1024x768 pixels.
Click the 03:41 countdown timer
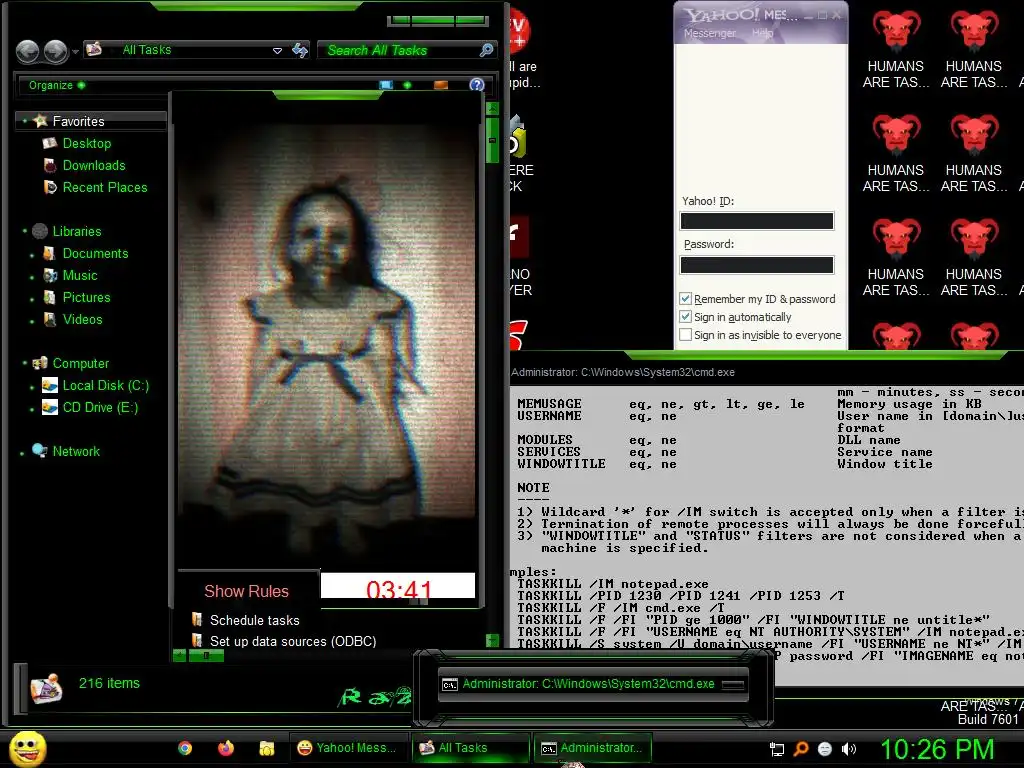[398, 590]
